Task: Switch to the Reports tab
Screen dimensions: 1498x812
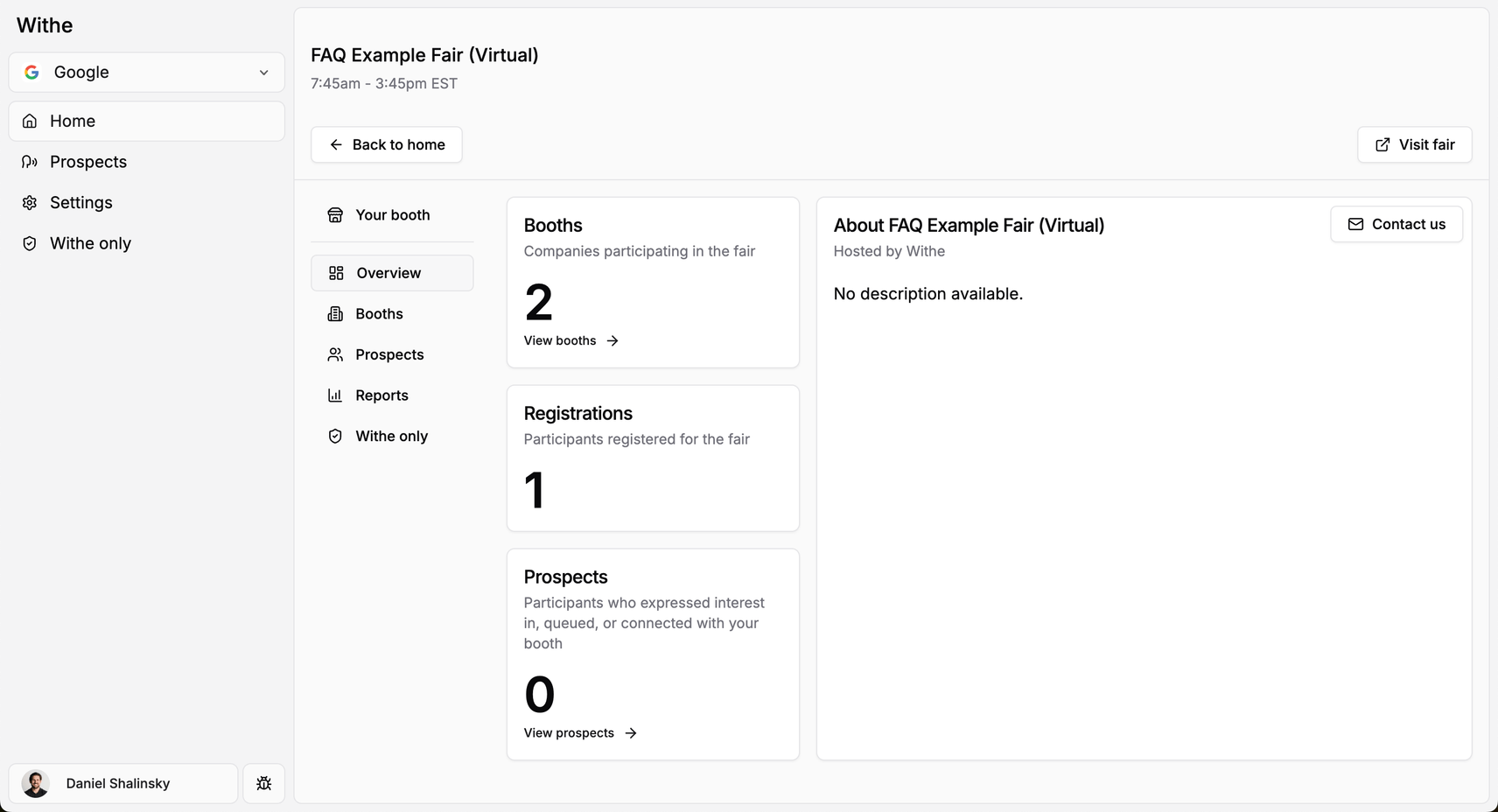Action: pyautogui.click(x=392, y=395)
